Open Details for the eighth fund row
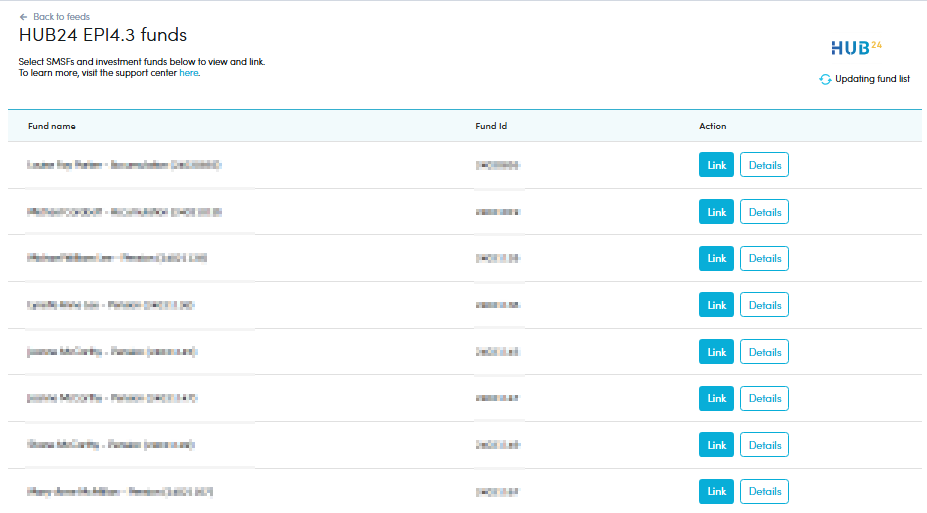This screenshot has height=513, width=927. [764, 491]
